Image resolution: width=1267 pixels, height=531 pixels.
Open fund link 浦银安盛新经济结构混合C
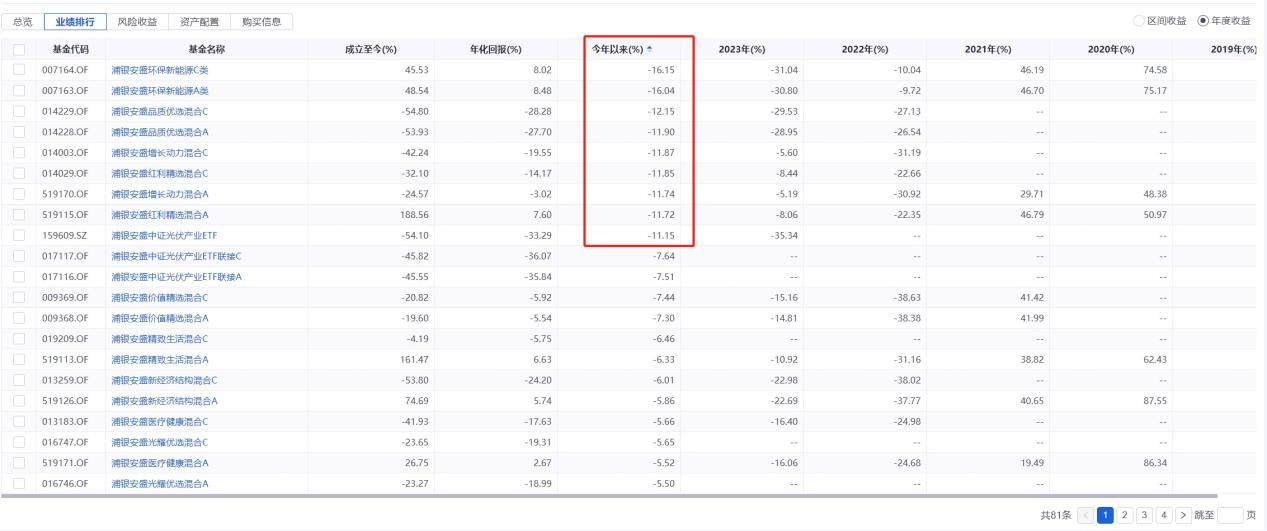click(x=164, y=380)
